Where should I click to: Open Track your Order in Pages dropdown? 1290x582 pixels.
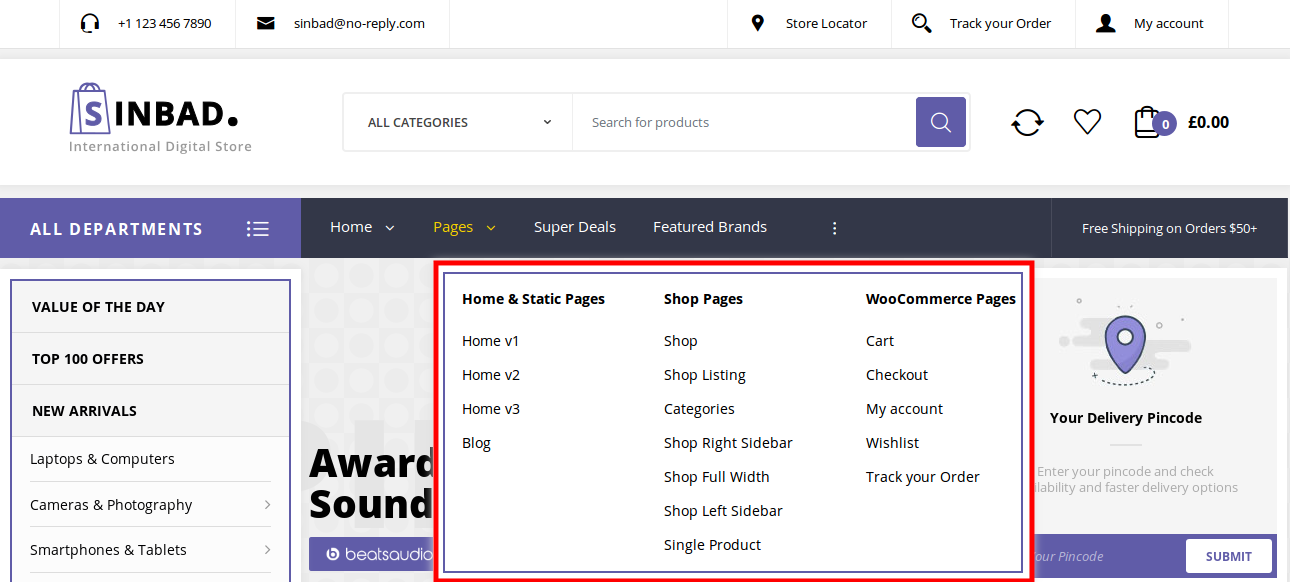[923, 477]
